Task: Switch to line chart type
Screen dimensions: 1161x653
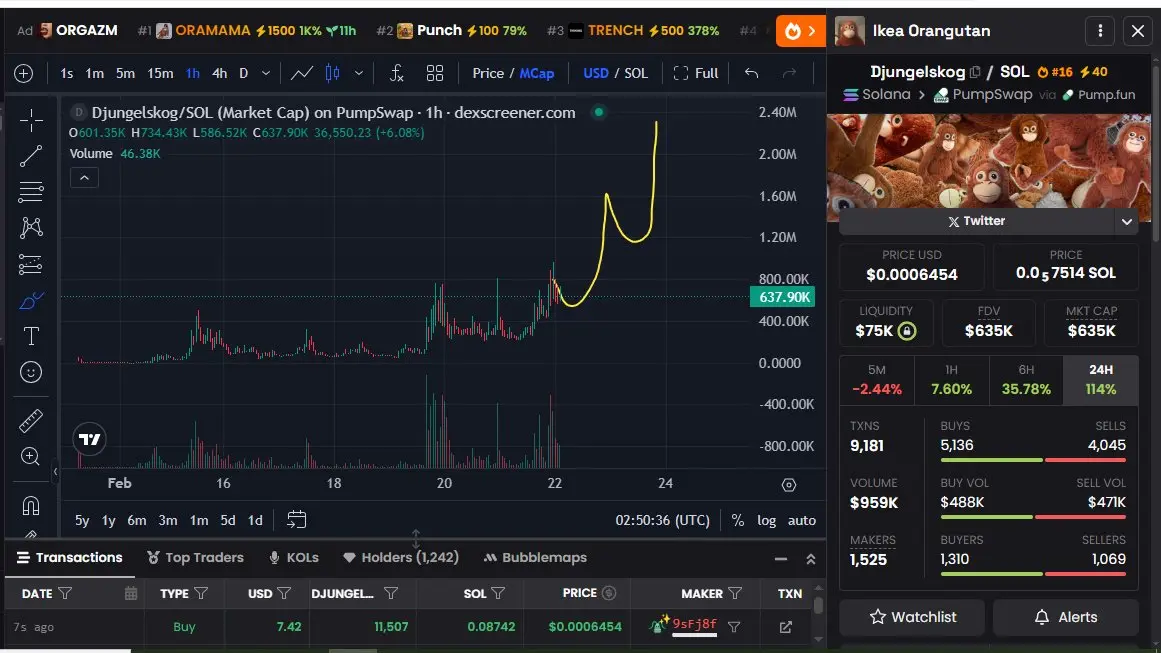Action: [x=301, y=73]
